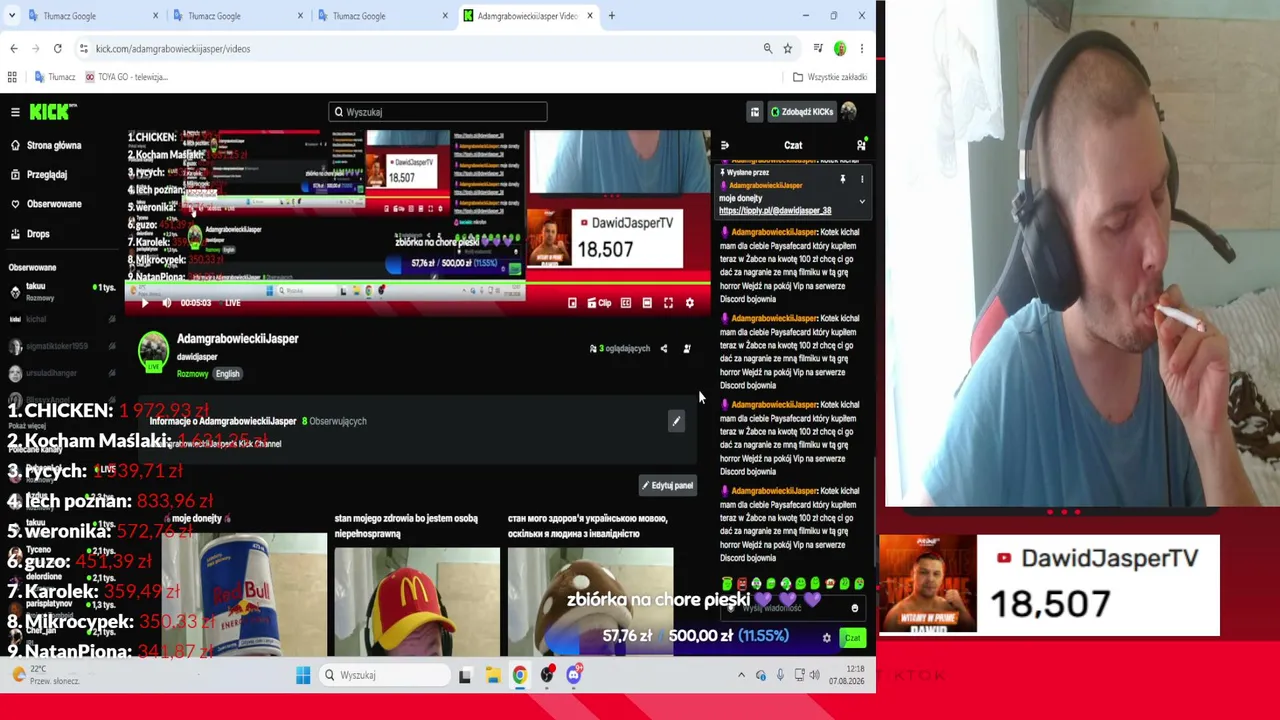Open the Windows Start menu
The width and height of the screenshot is (1280, 720).
coord(303,676)
